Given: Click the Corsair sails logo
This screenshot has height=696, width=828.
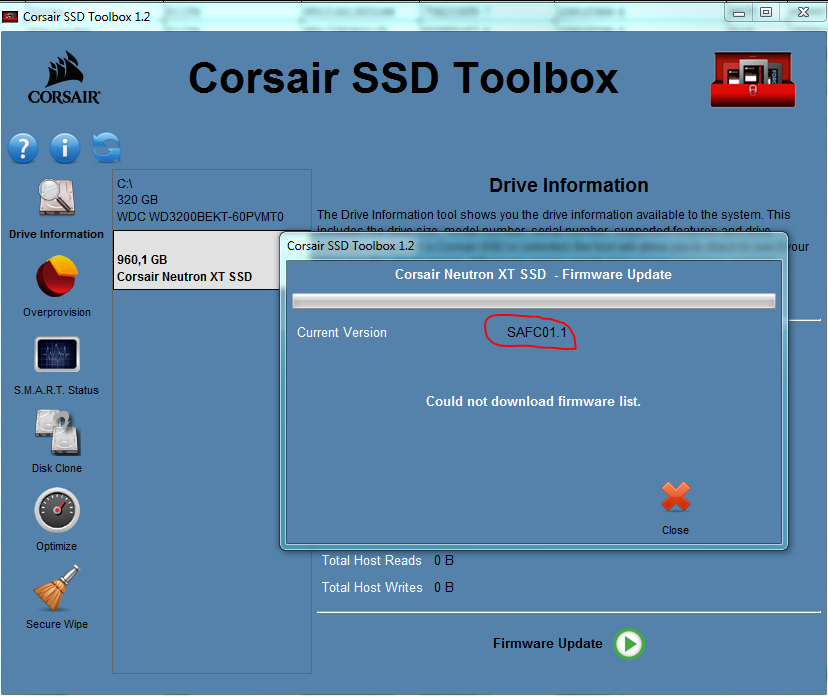Looking at the screenshot, I should point(64,78).
